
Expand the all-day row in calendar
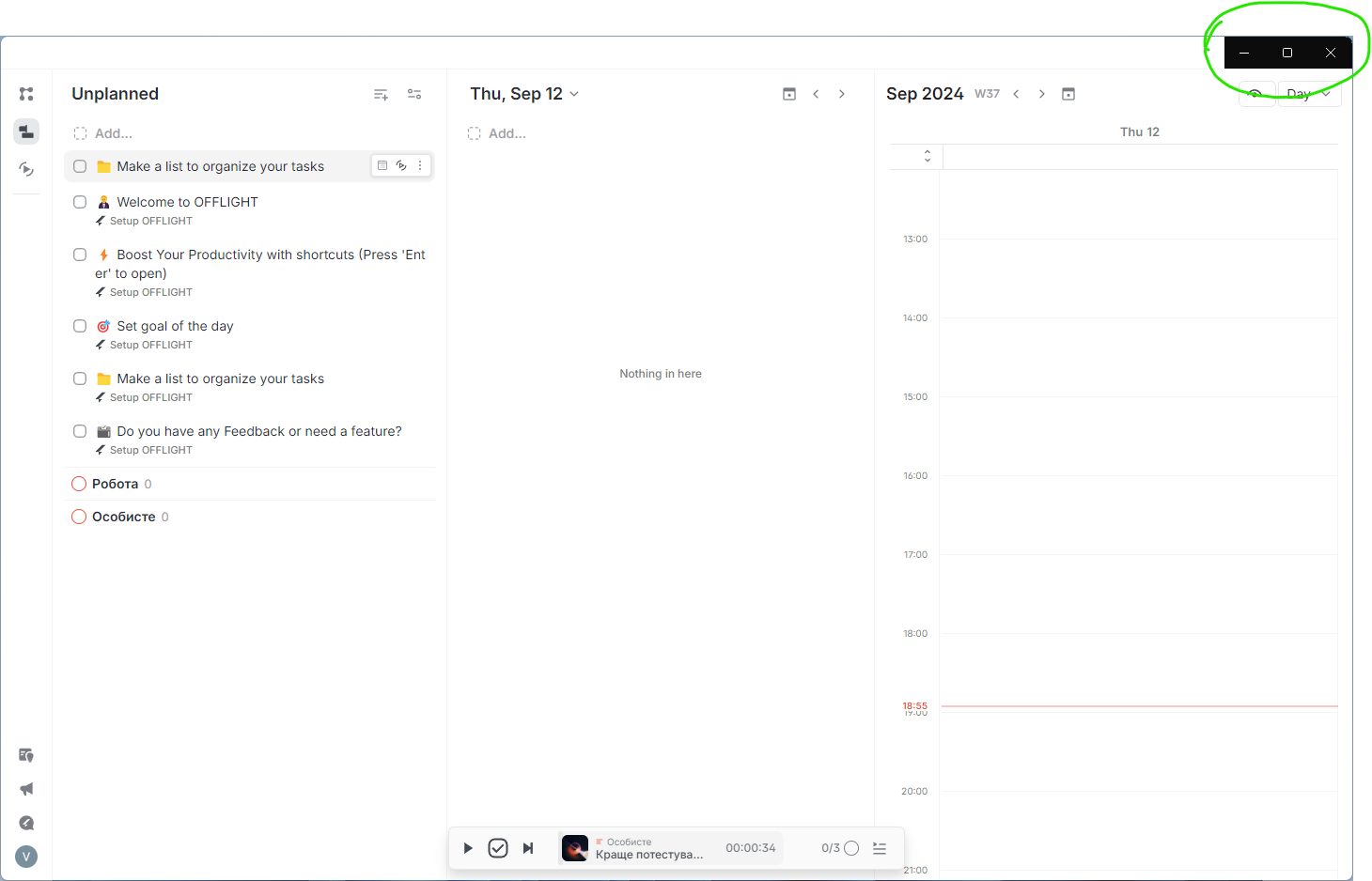click(x=928, y=156)
